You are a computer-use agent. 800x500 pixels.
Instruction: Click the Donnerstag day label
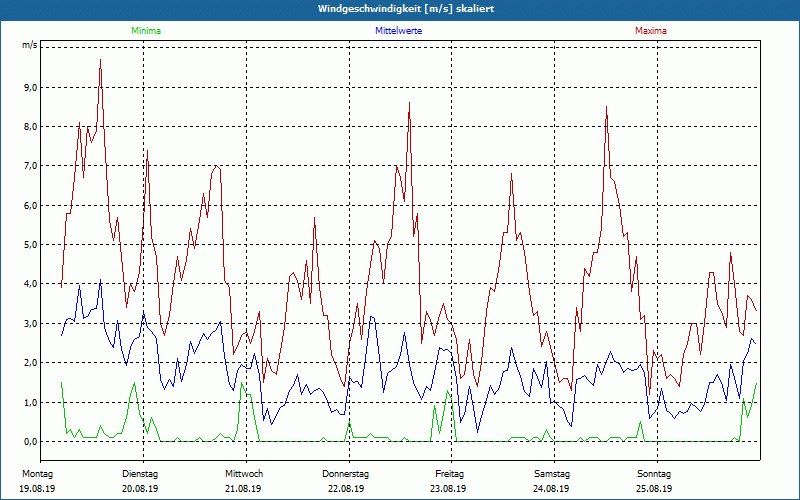pyautogui.click(x=345, y=474)
